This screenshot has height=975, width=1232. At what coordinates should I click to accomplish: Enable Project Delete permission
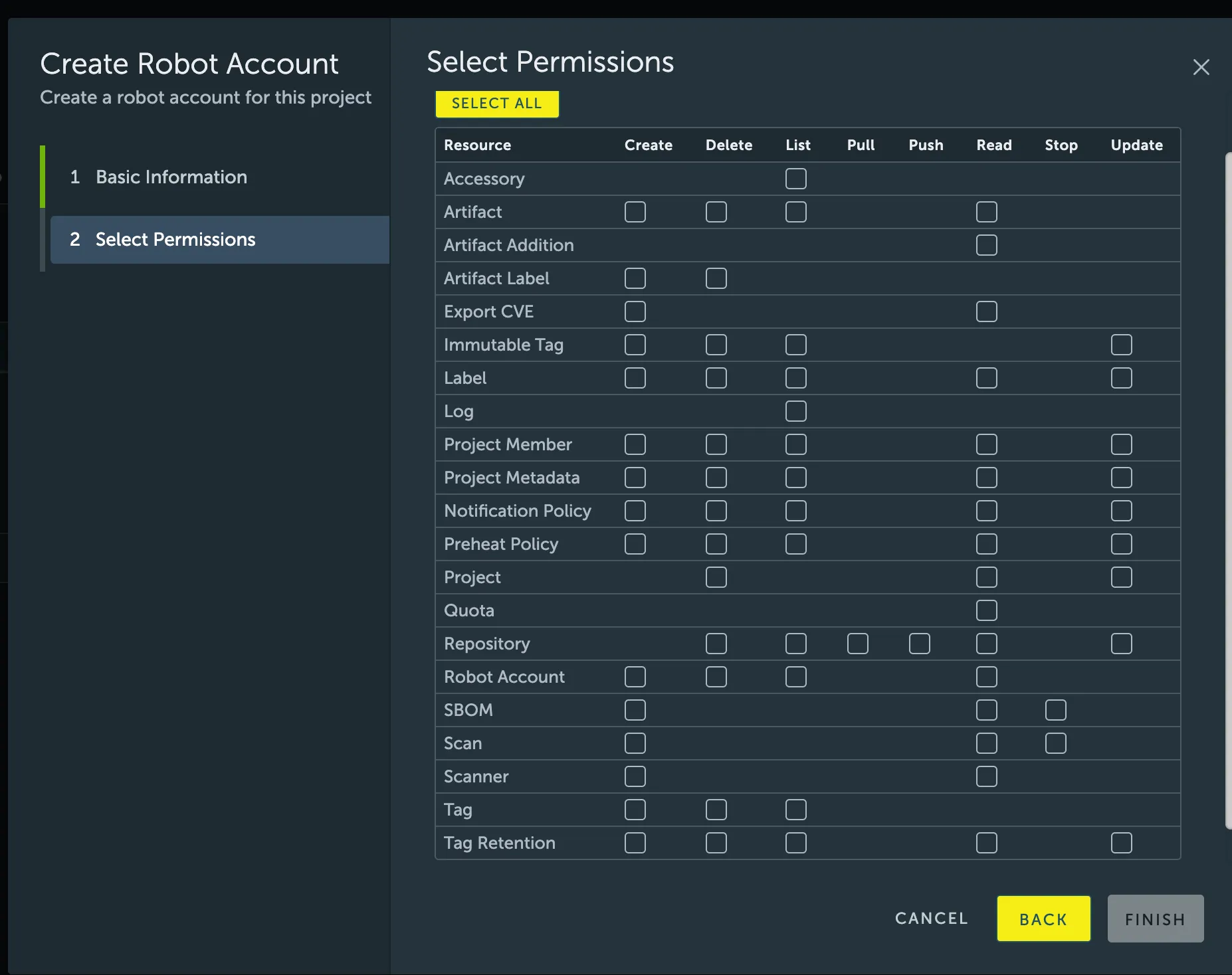(x=716, y=577)
